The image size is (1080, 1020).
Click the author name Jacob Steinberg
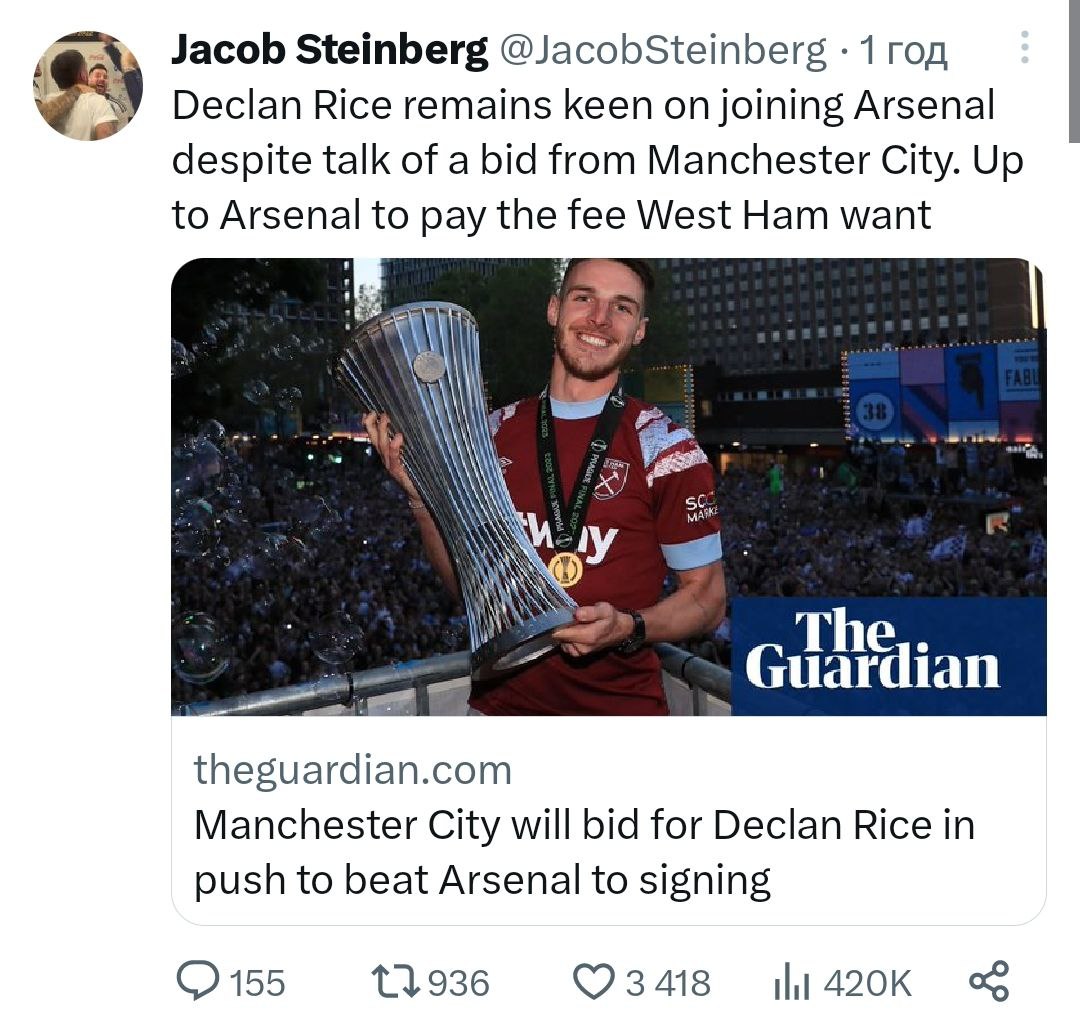tap(330, 49)
